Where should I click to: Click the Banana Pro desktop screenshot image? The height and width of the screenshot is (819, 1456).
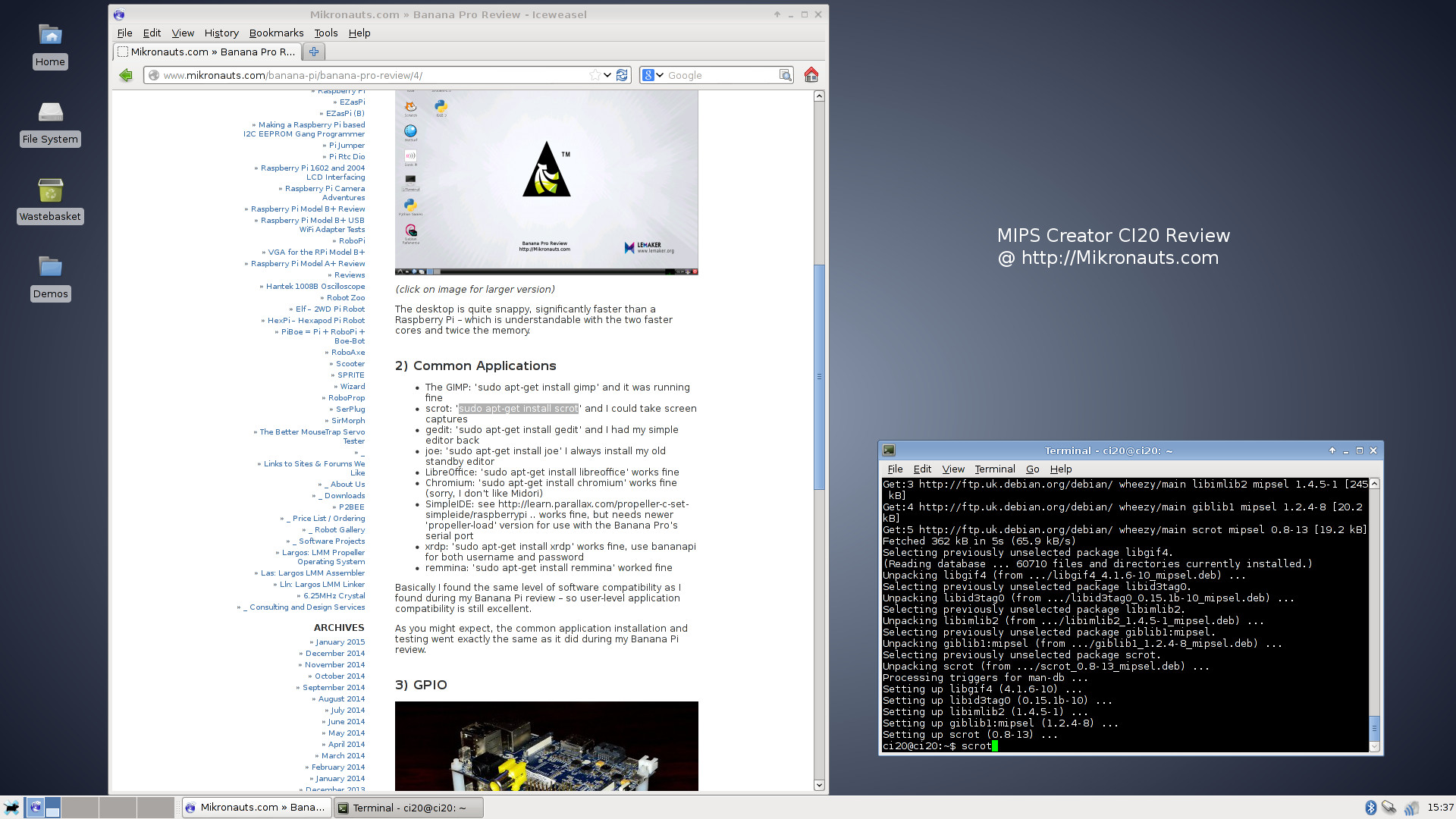tap(546, 183)
